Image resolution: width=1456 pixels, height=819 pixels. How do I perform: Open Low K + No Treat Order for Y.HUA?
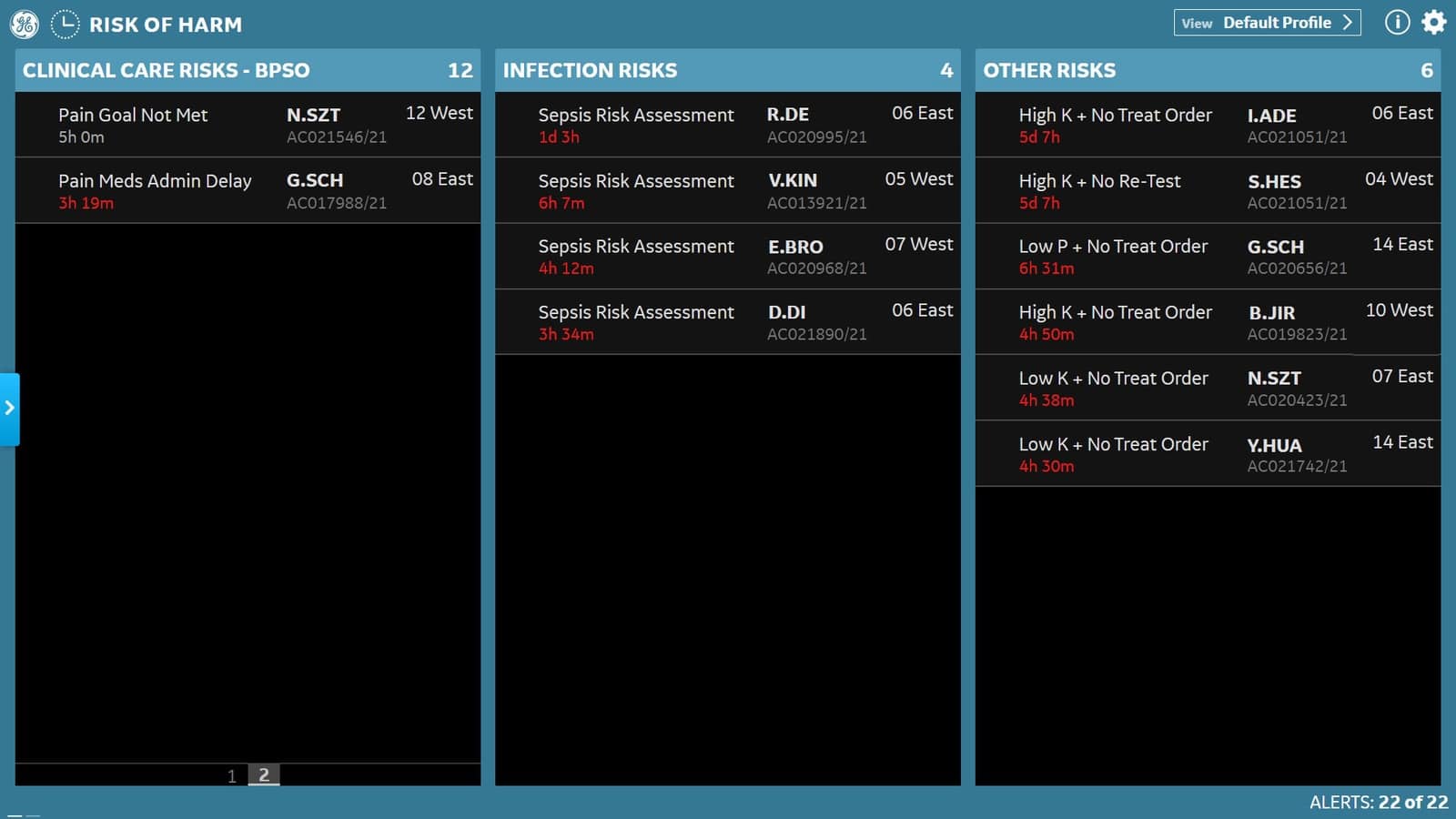[1208, 454]
